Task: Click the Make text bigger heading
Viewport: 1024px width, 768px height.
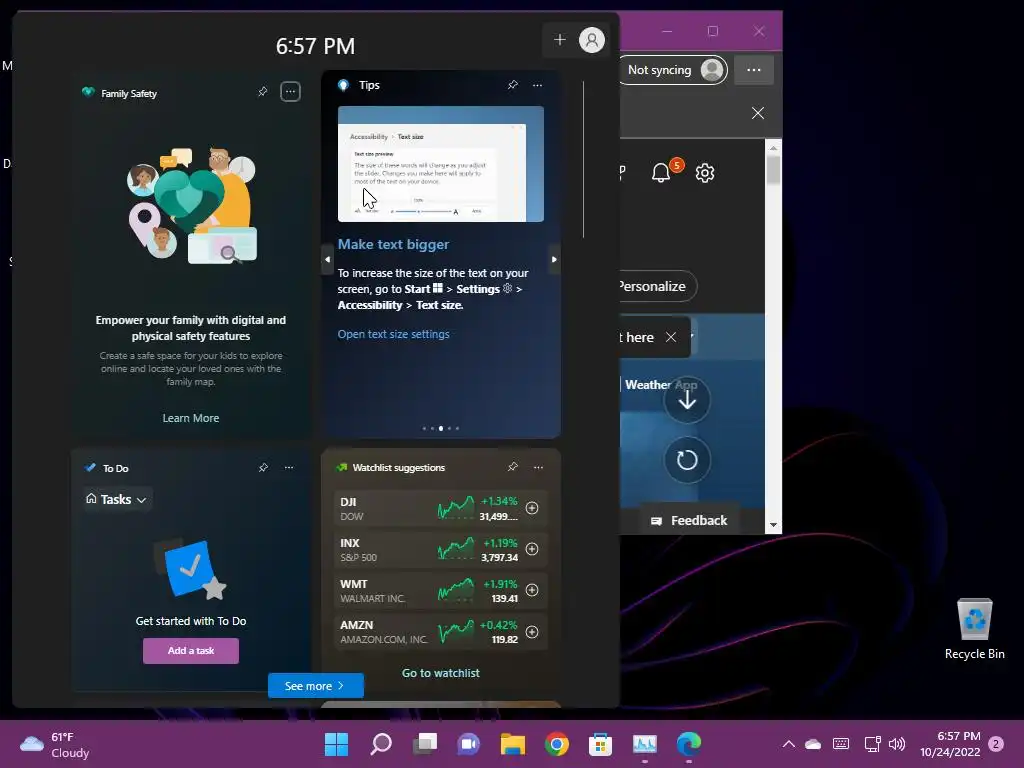Action: coord(393,244)
